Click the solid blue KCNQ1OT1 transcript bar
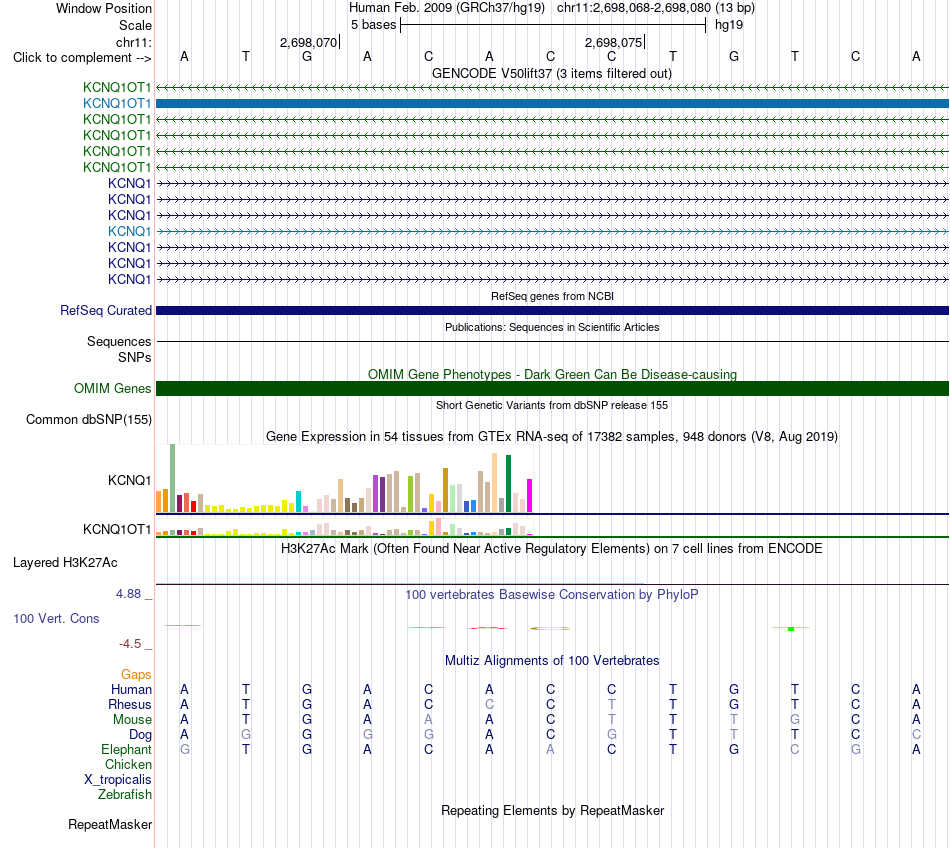This screenshot has height=848, width=950. pos(552,104)
